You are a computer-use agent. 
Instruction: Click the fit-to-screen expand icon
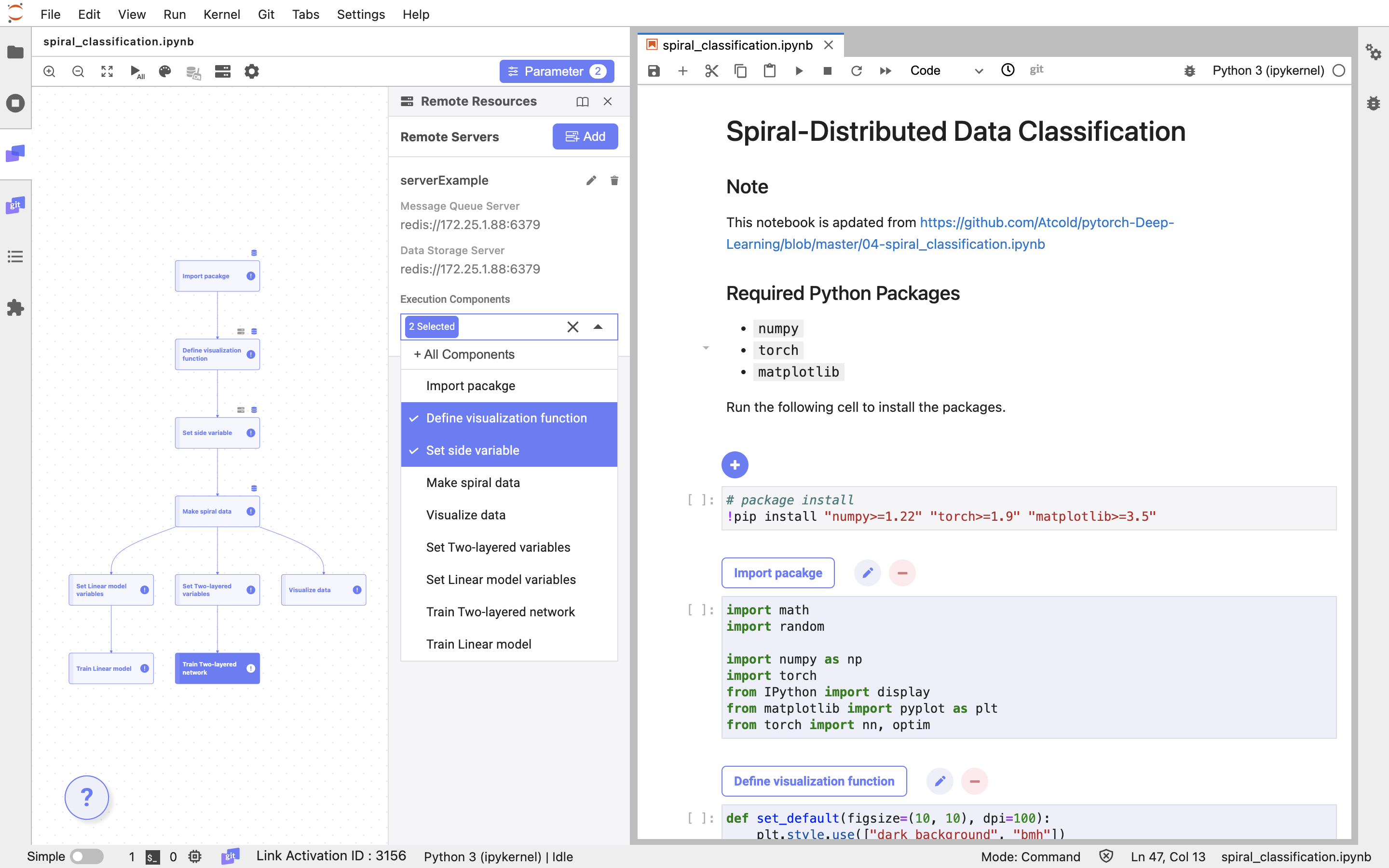pyautogui.click(x=107, y=72)
